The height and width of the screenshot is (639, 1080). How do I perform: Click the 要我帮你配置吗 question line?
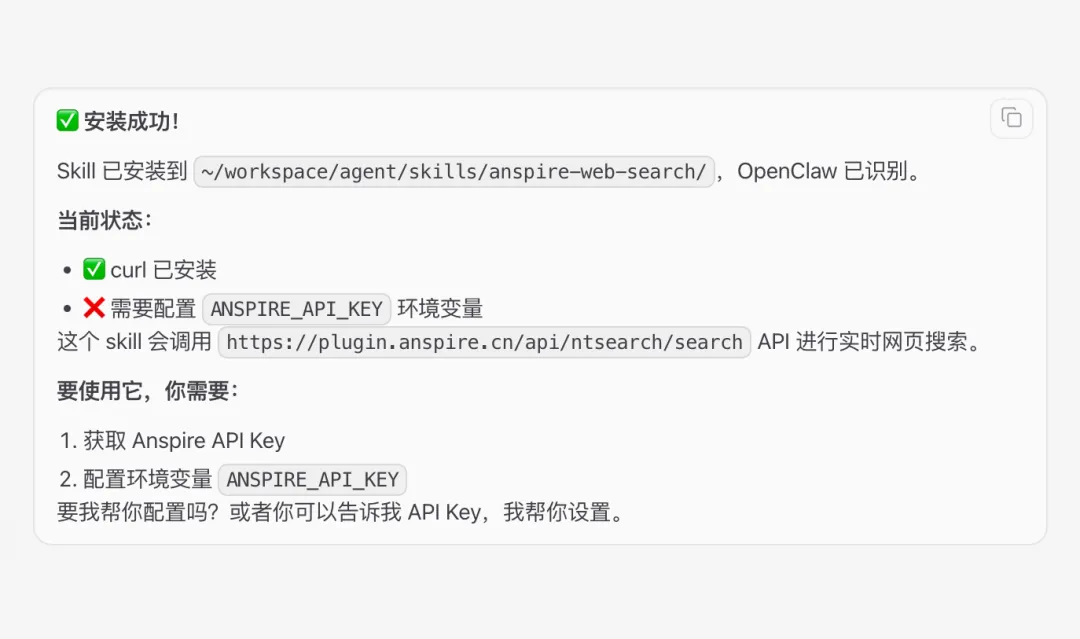[x=342, y=512]
